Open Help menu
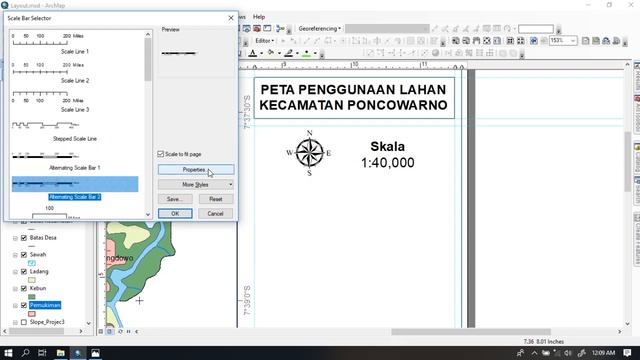640x360 pixels. coord(259,17)
